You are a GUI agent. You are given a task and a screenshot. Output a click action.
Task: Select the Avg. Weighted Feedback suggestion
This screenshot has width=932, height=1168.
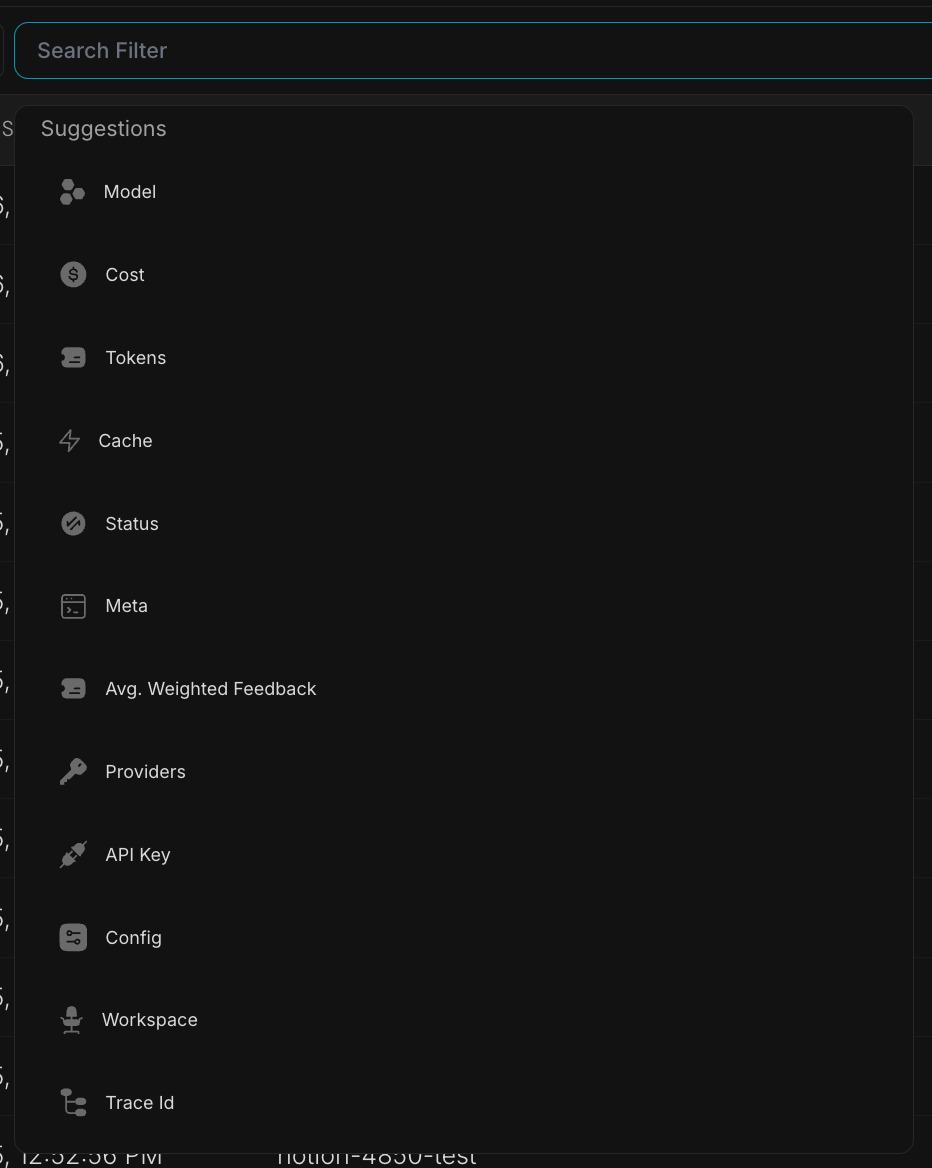pos(463,689)
